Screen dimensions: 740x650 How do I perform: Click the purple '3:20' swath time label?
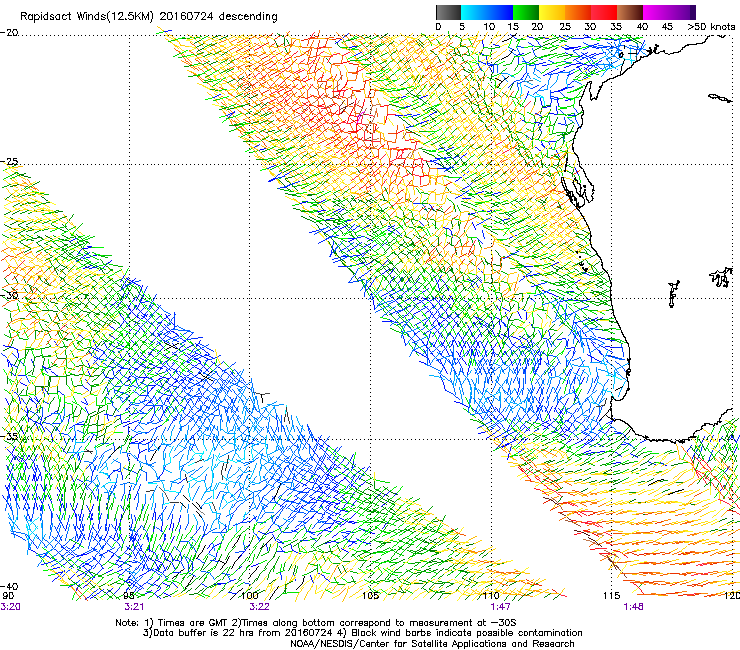click(10, 607)
